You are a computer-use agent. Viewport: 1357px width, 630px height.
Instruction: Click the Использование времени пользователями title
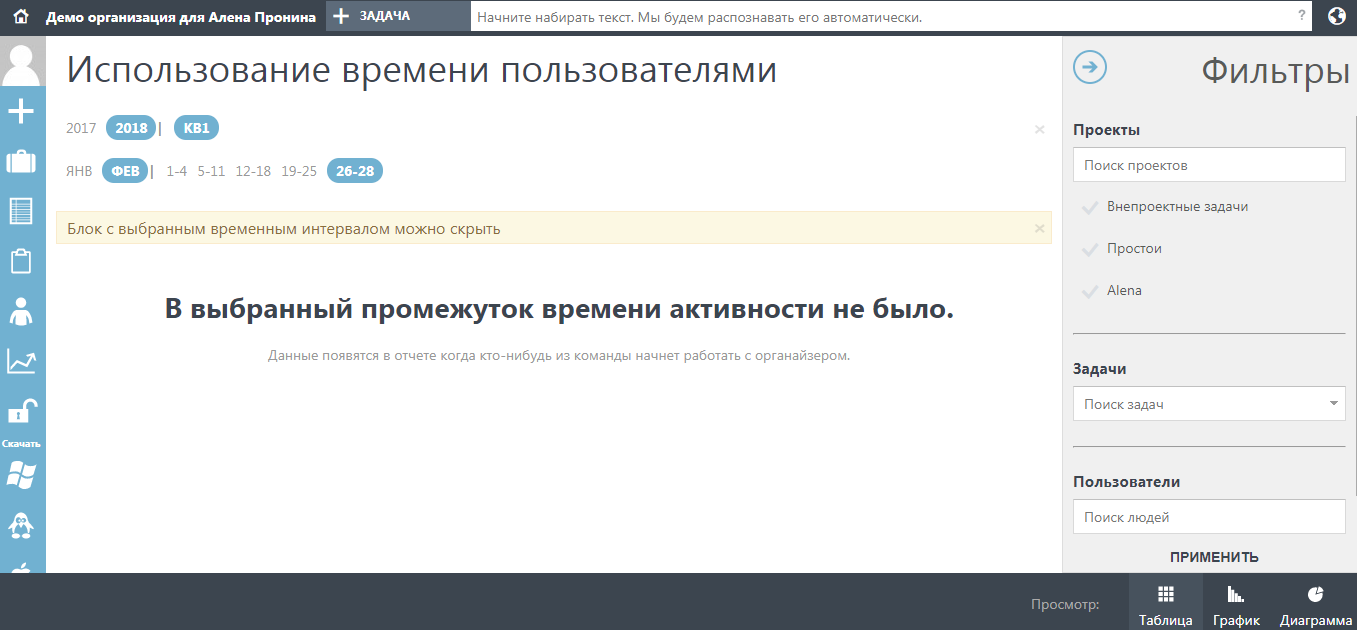pos(421,70)
